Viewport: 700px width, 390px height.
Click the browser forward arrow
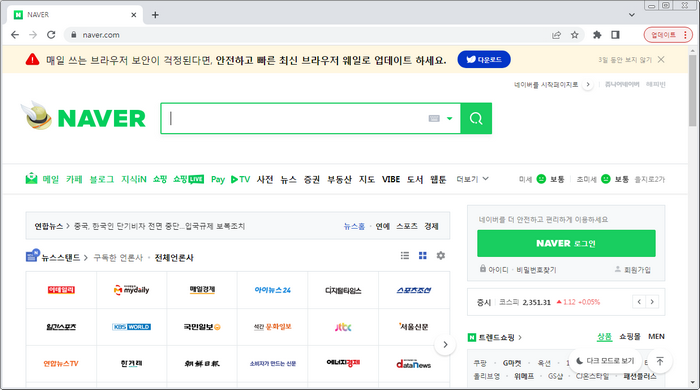pyautogui.click(x=33, y=35)
